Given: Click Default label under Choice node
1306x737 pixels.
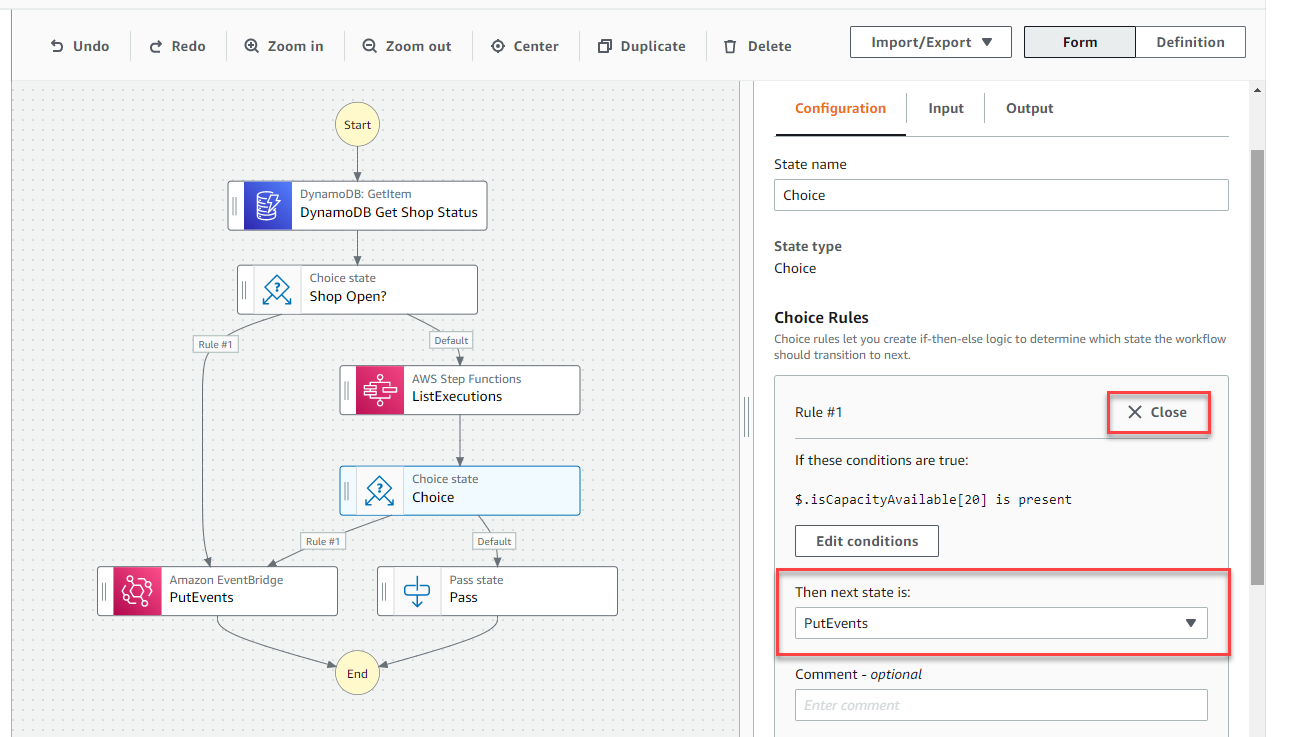Looking at the screenshot, I should point(494,541).
